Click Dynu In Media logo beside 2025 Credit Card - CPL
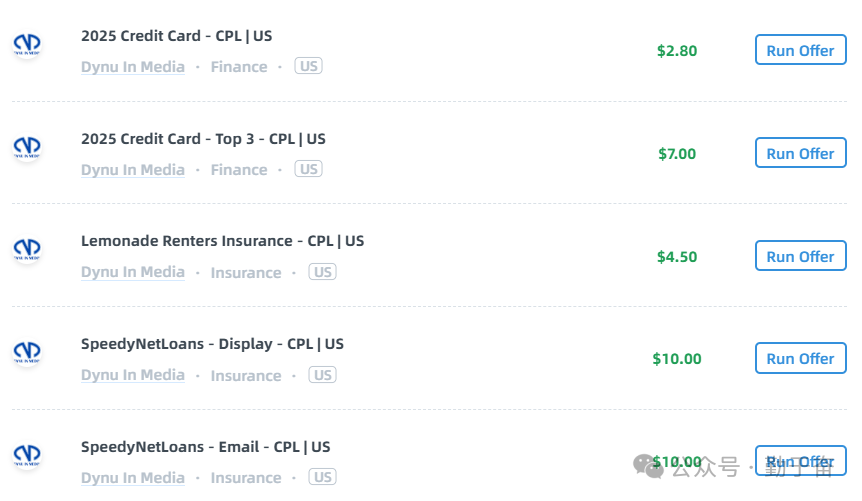This screenshot has width=862, height=501. coord(26,46)
